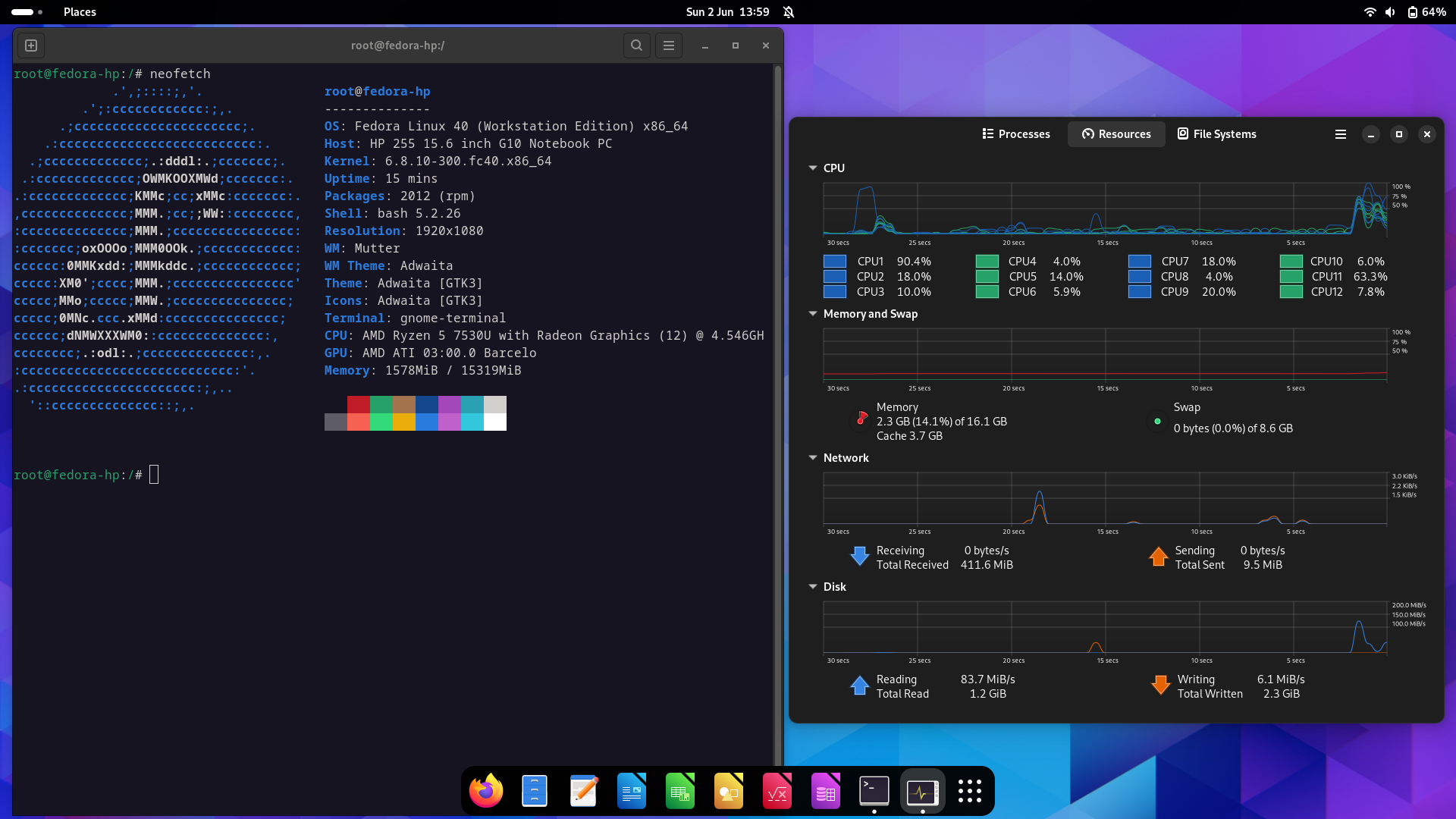Switch to the Processes tab
Image resolution: width=1456 pixels, height=819 pixels.
pyautogui.click(x=1016, y=134)
